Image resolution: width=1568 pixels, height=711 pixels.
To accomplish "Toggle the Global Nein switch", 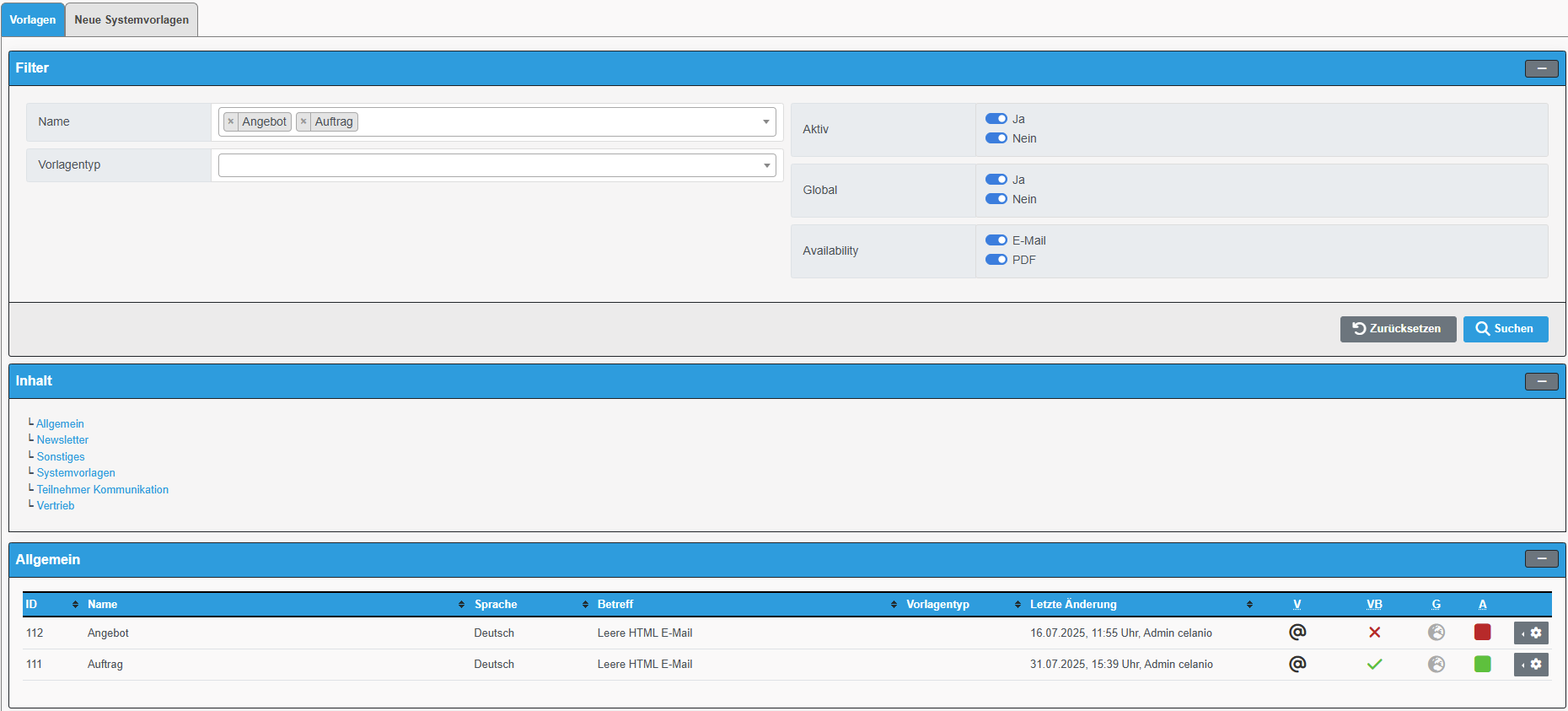I will coord(996,199).
